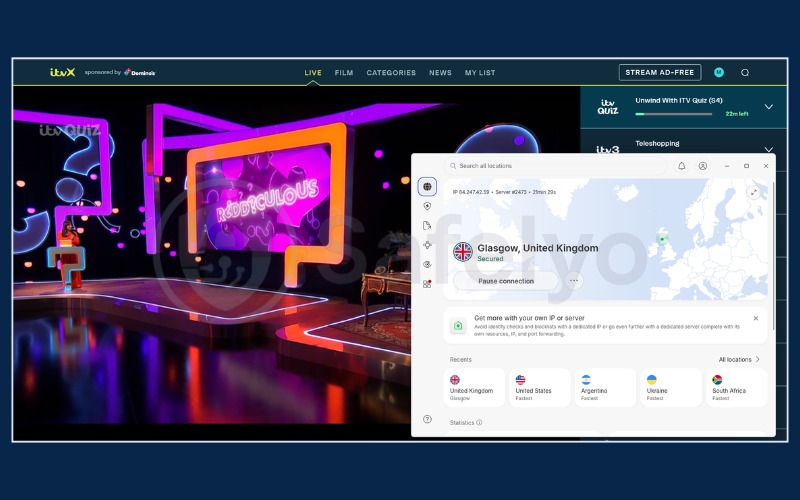Select the globe VPN sidebar icon
The width and height of the screenshot is (800, 500).
point(427,187)
